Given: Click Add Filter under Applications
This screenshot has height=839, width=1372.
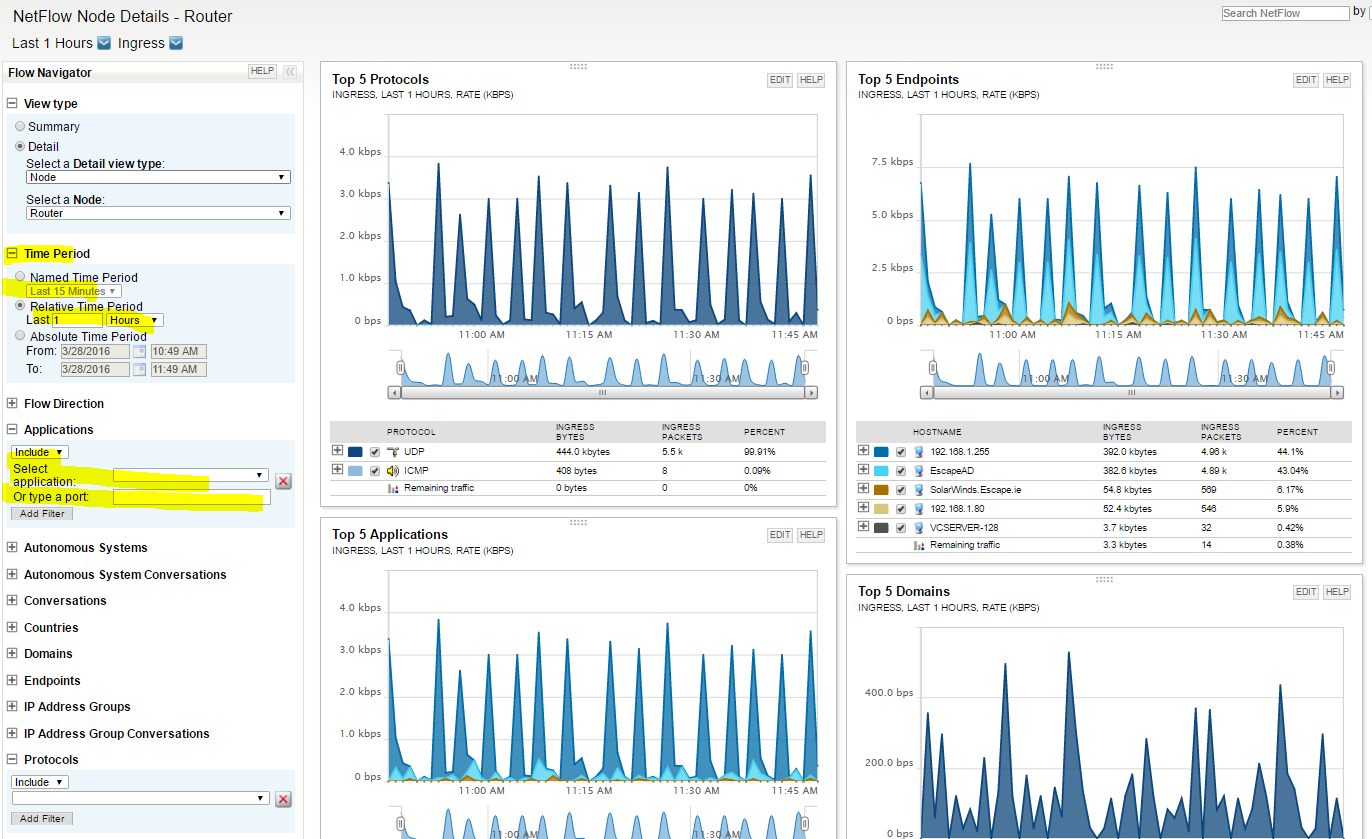Looking at the screenshot, I should pyautogui.click(x=42, y=513).
